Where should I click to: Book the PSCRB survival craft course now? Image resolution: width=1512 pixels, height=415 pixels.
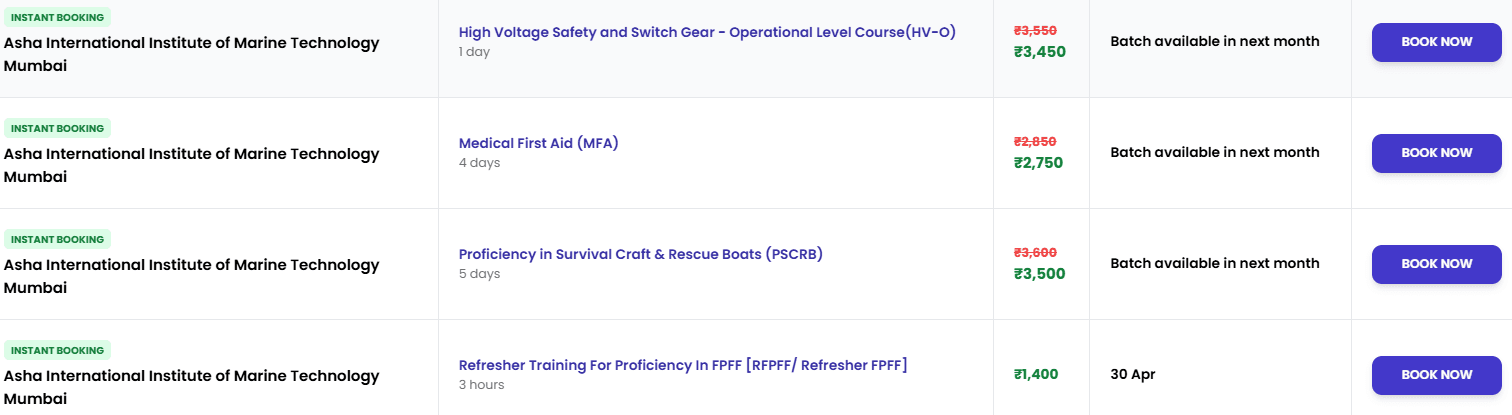1436,264
